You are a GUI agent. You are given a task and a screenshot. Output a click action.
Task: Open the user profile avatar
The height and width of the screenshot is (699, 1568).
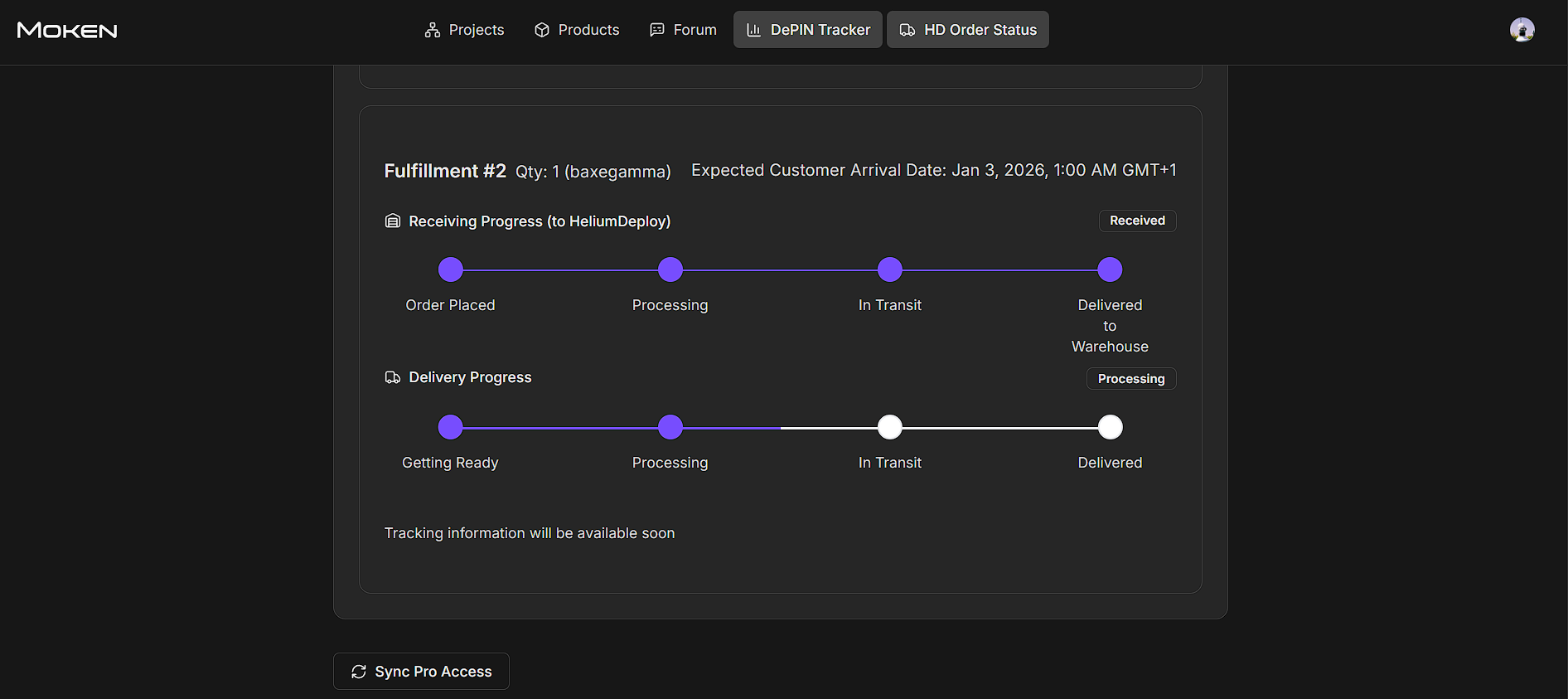pyautogui.click(x=1522, y=30)
